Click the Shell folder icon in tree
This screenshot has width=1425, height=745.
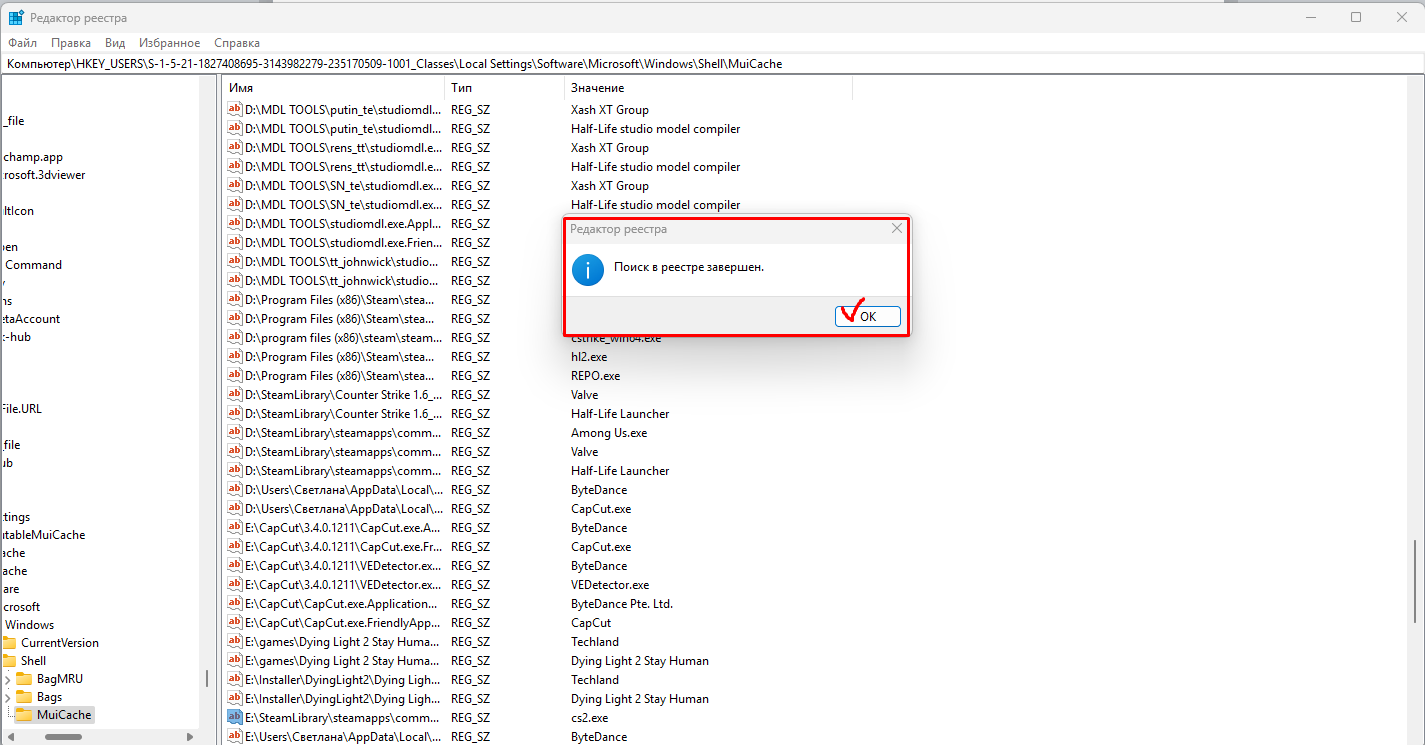point(9,661)
